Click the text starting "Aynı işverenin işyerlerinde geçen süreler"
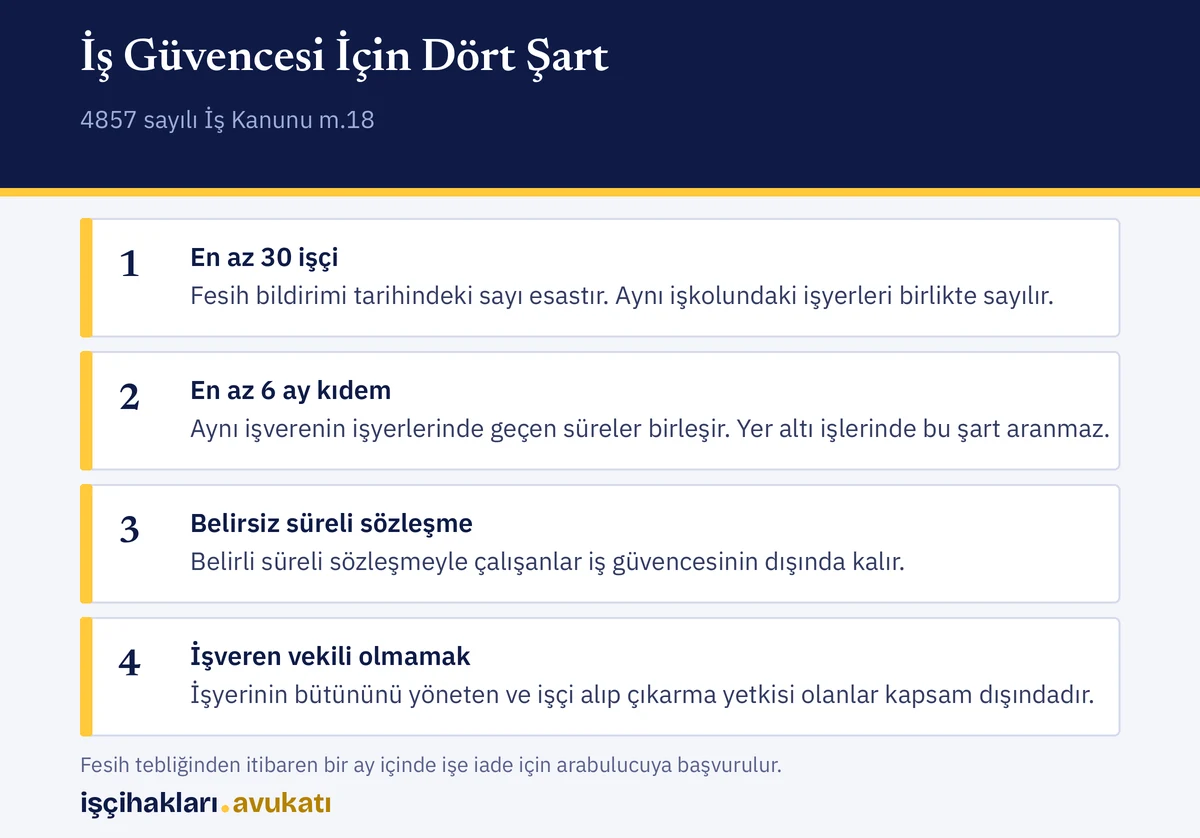 coord(650,429)
